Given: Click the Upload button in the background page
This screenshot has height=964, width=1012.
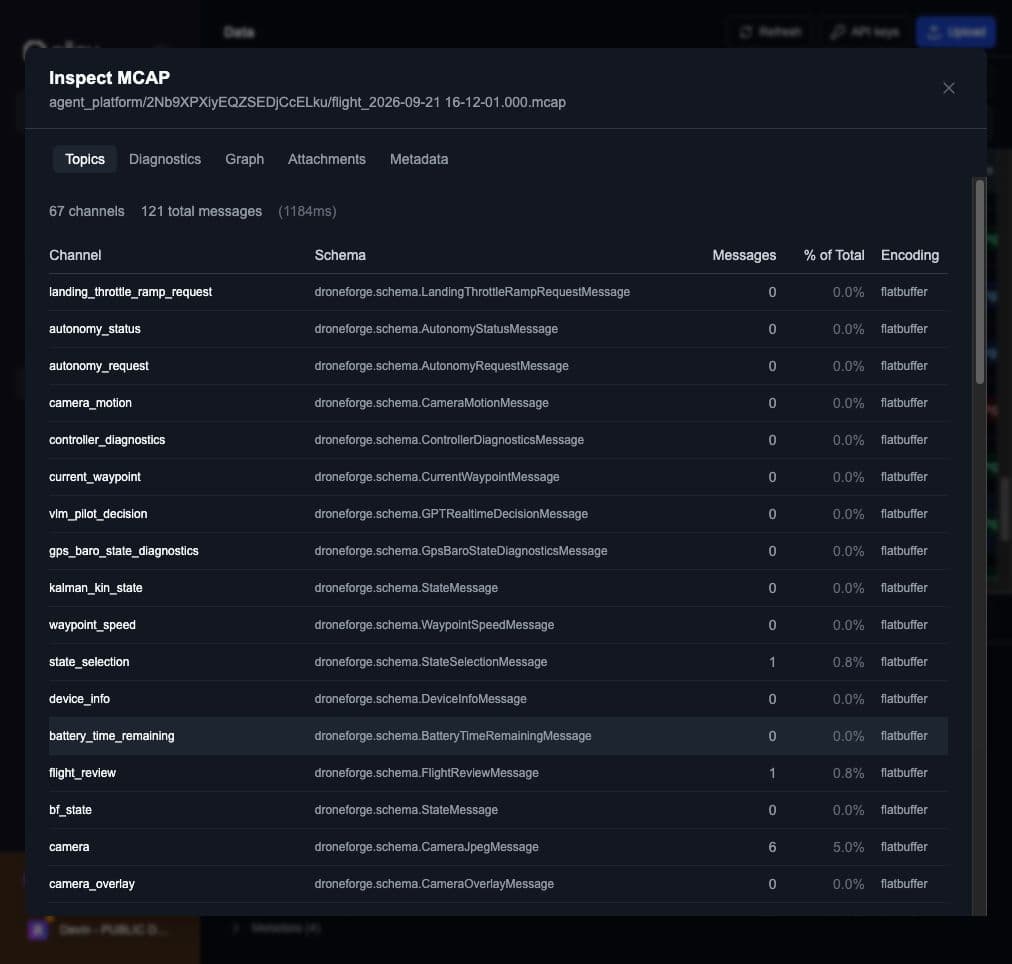Looking at the screenshot, I should pyautogui.click(x=956, y=32).
